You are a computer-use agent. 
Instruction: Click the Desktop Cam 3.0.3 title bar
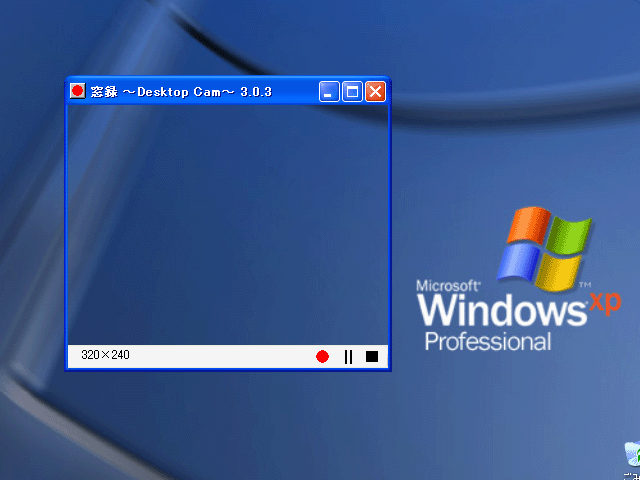coord(228,91)
